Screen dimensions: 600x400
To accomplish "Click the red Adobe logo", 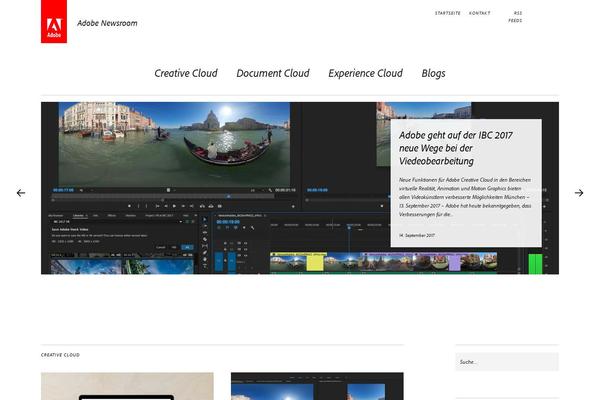I will coord(54,21).
